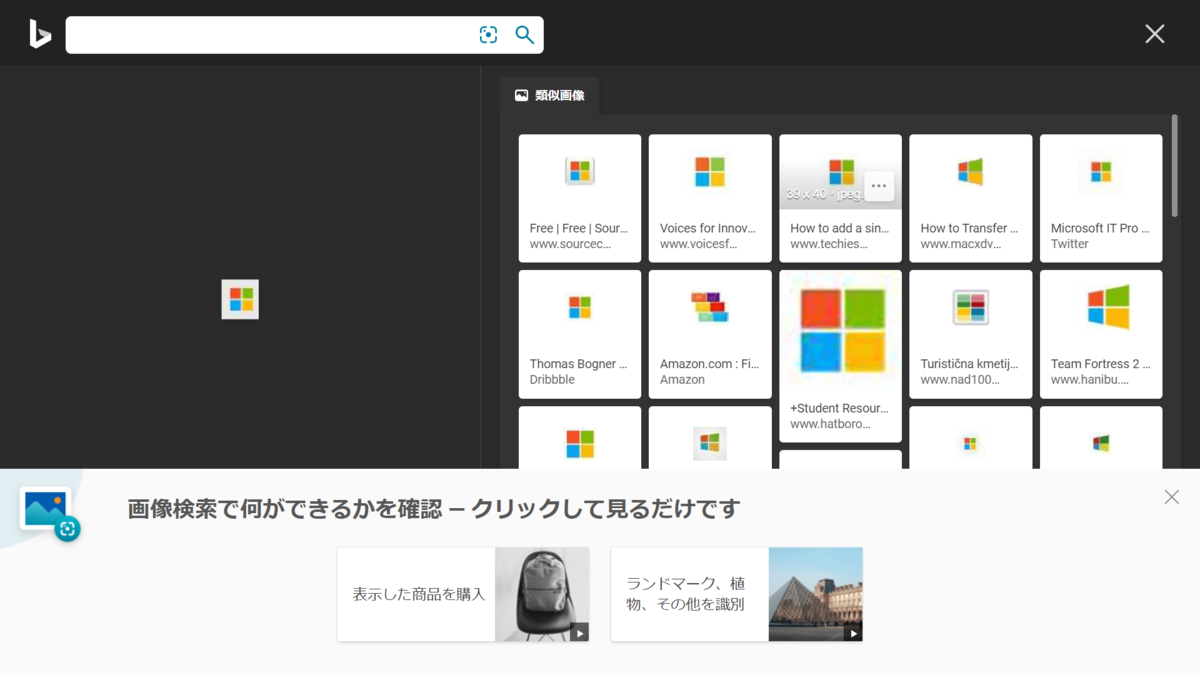The width and height of the screenshot is (1200, 675).
Task: Open the How to Transfer result card
Action: [970, 198]
